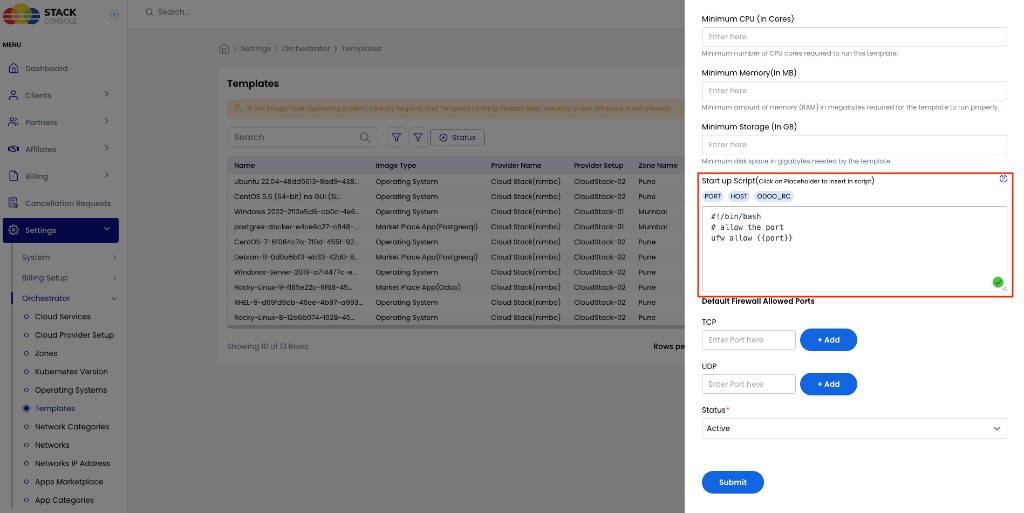
Task: Click the Partners people icon
Action: point(14,122)
